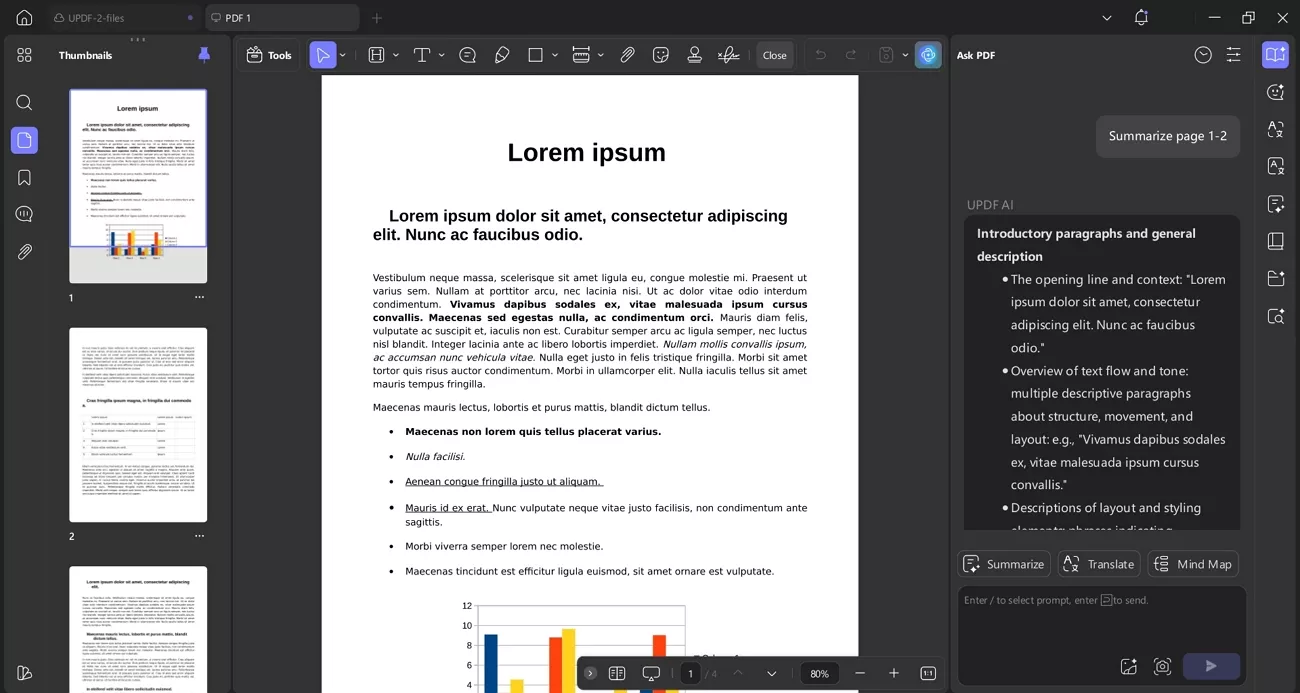1300x693 pixels.
Task: Click the Summarize button
Action: coord(1004,564)
